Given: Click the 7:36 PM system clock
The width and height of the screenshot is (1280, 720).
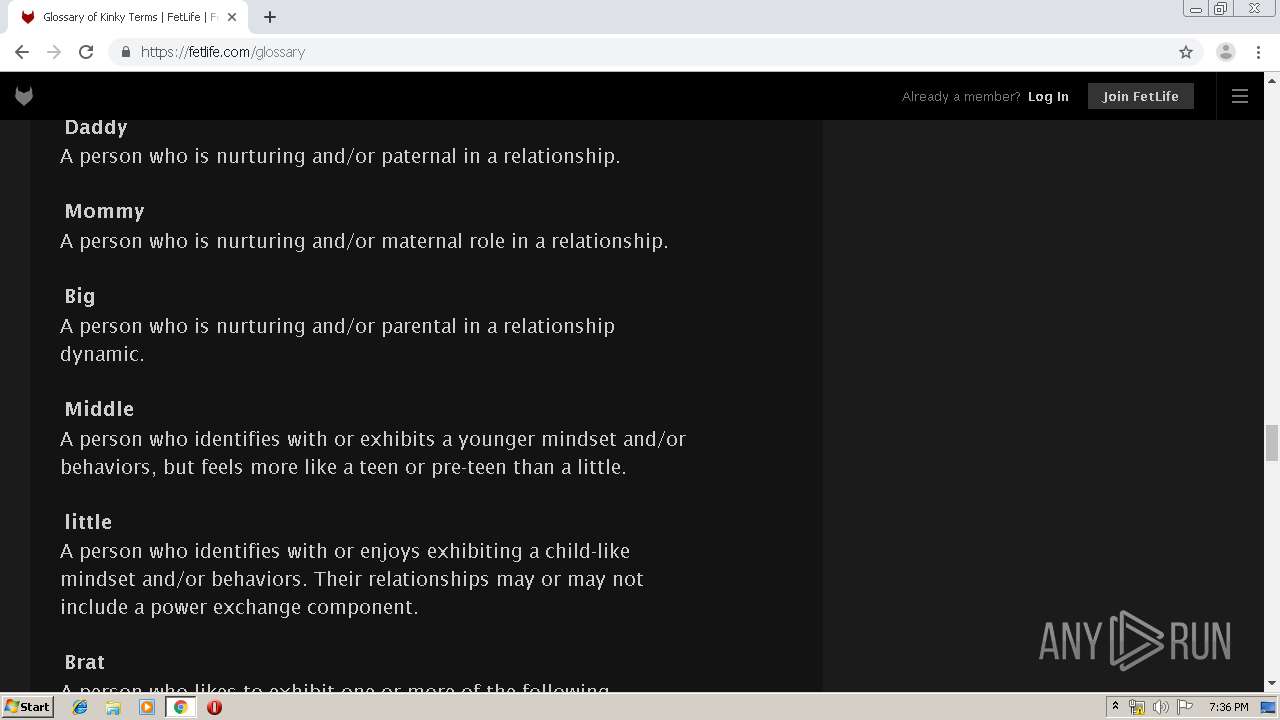Looking at the screenshot, I should click(1228, 707).
